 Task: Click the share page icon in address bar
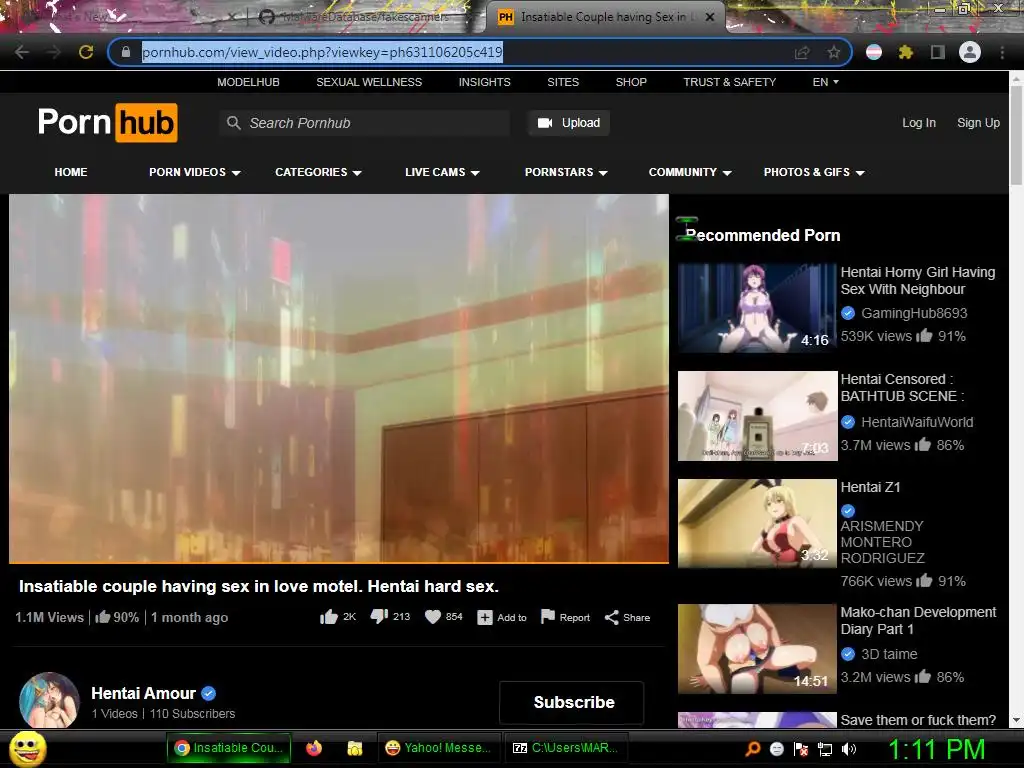[x=802, y=52]
